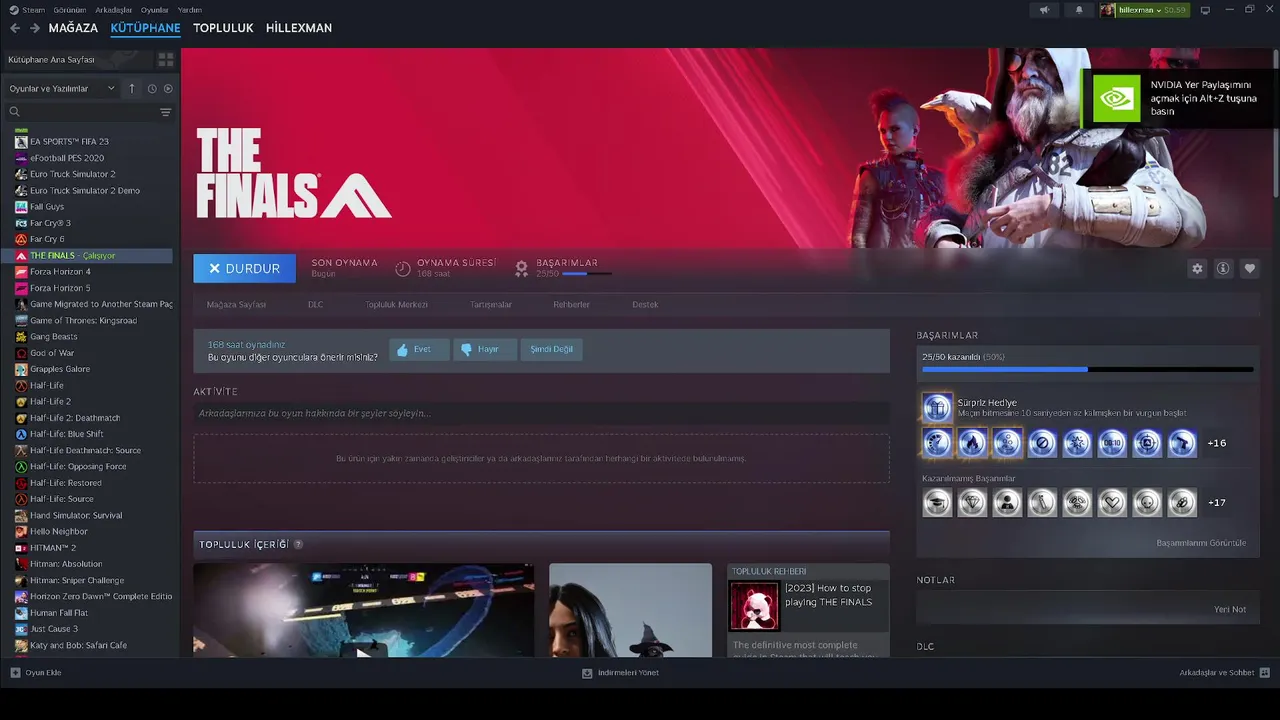Open the Arkadaşlar menu
Viewport: 1280px width, 720px height.
pos(113,10)
